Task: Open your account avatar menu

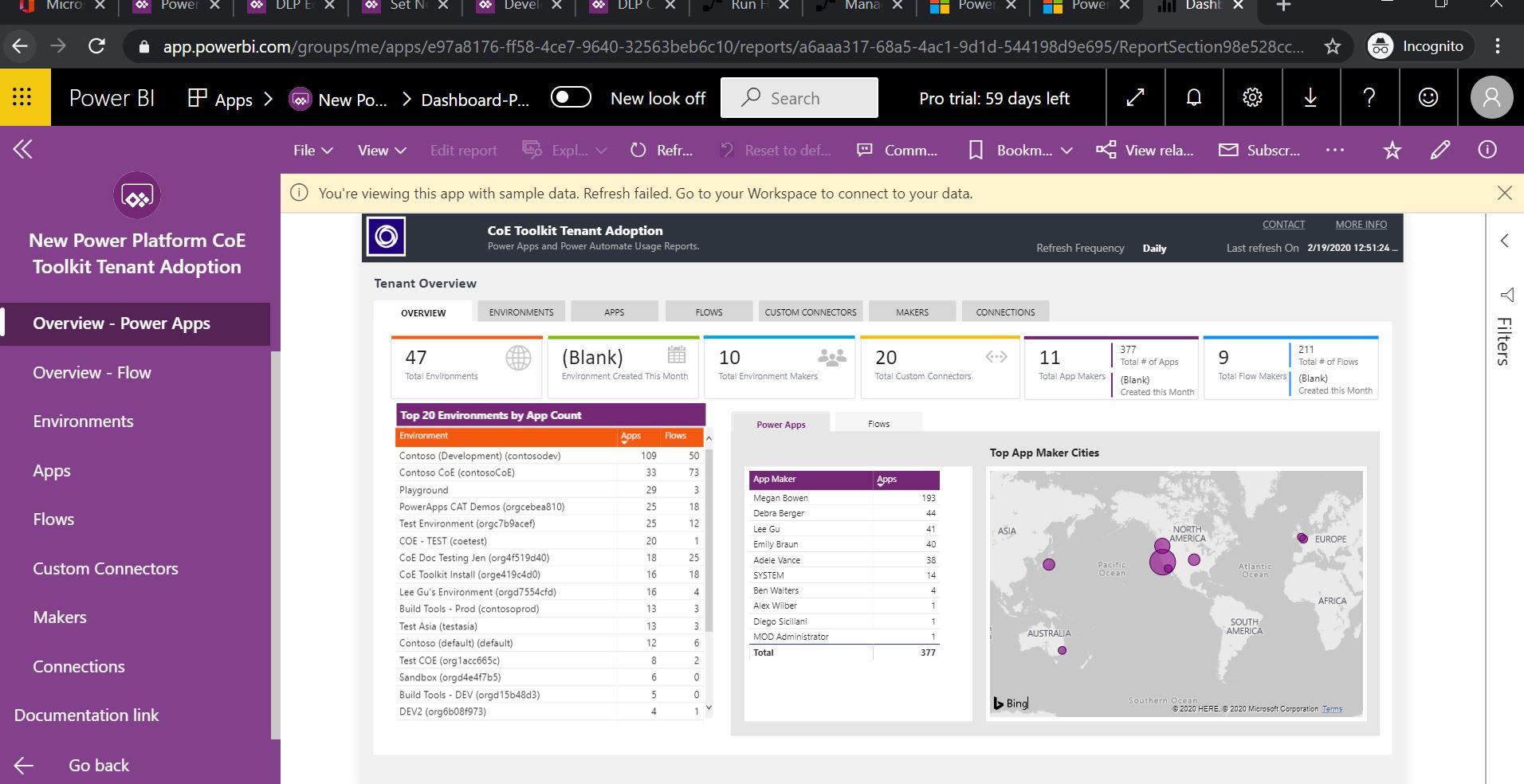Action: [1490, 97]
